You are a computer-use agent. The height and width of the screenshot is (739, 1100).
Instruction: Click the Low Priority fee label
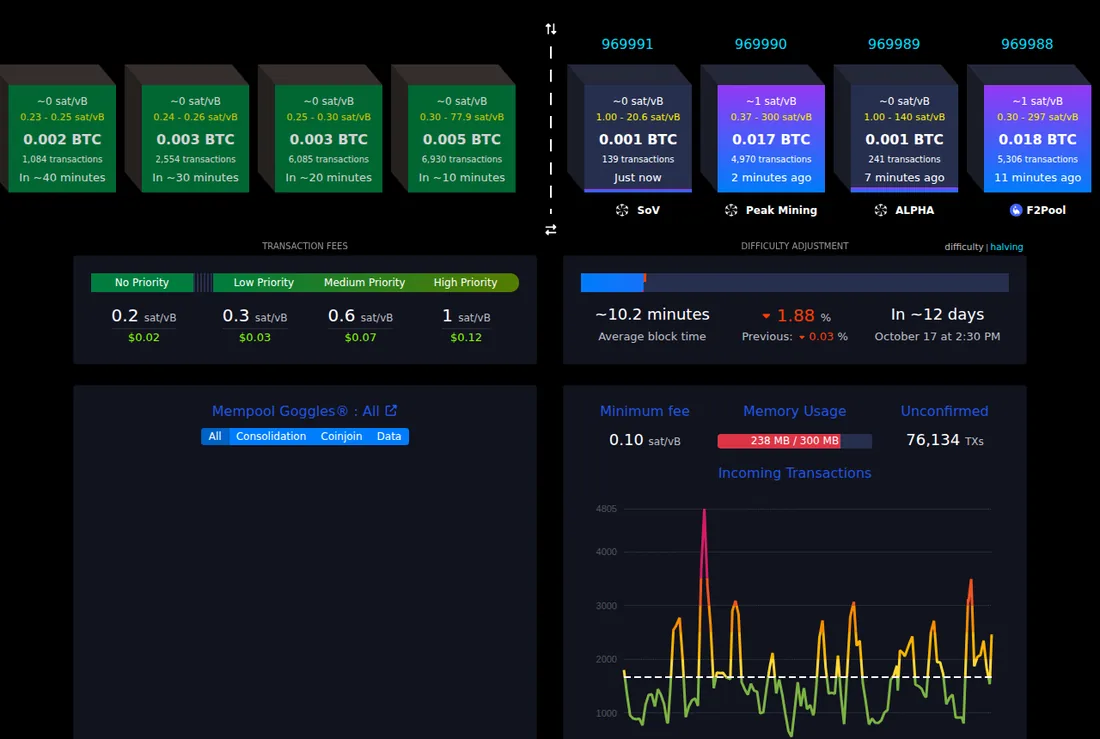[x=264, y=282]
